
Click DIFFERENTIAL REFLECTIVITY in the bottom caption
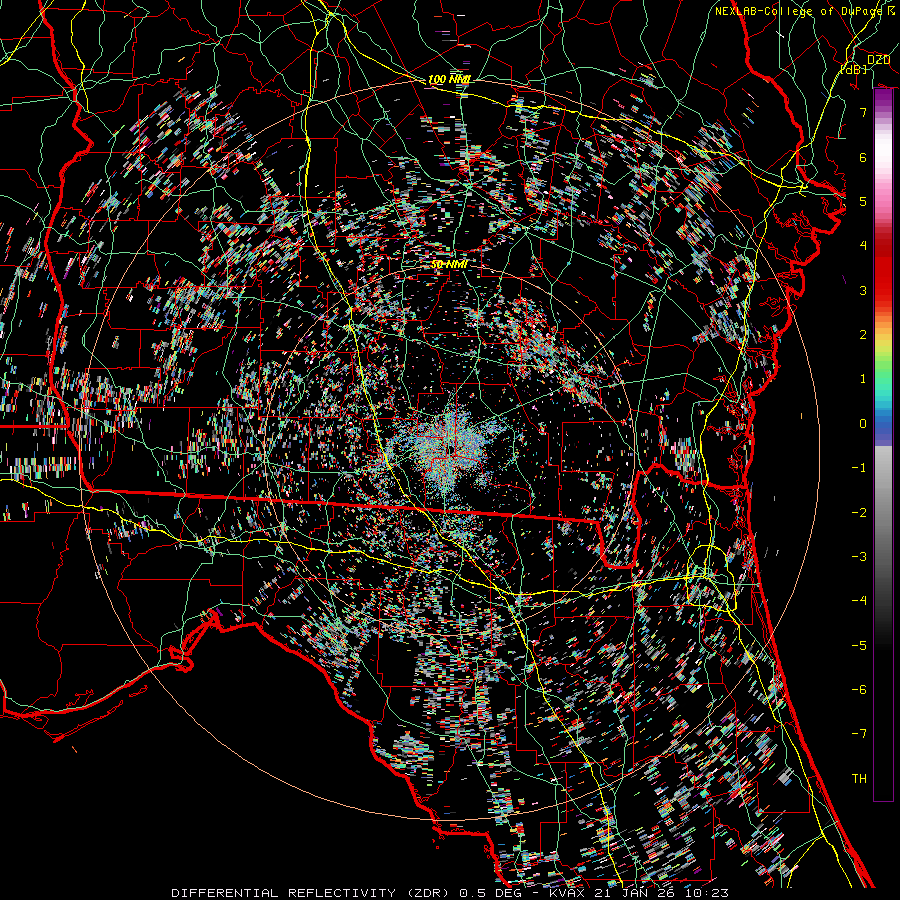click(284, 893)
